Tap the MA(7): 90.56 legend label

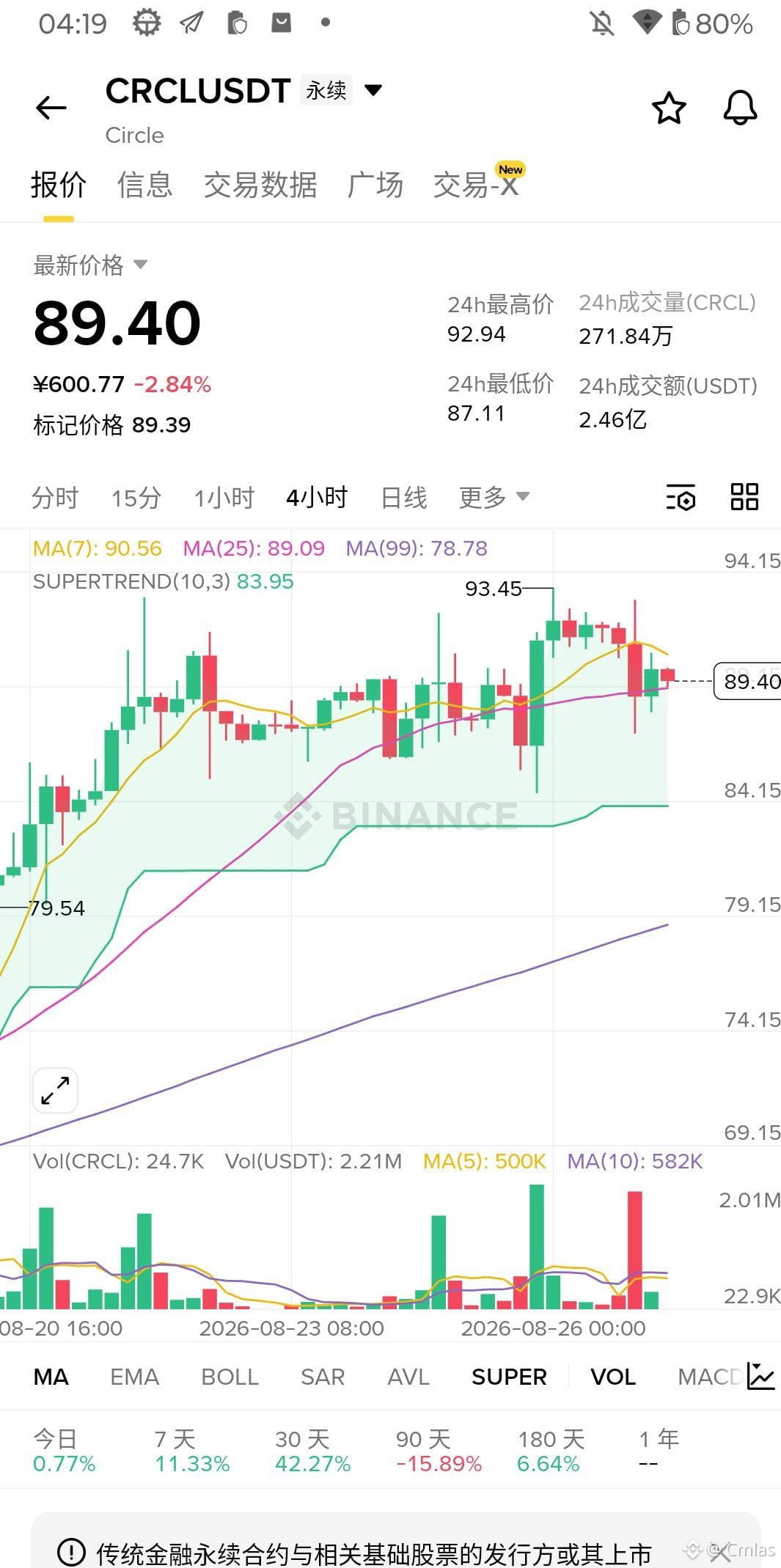98,548
